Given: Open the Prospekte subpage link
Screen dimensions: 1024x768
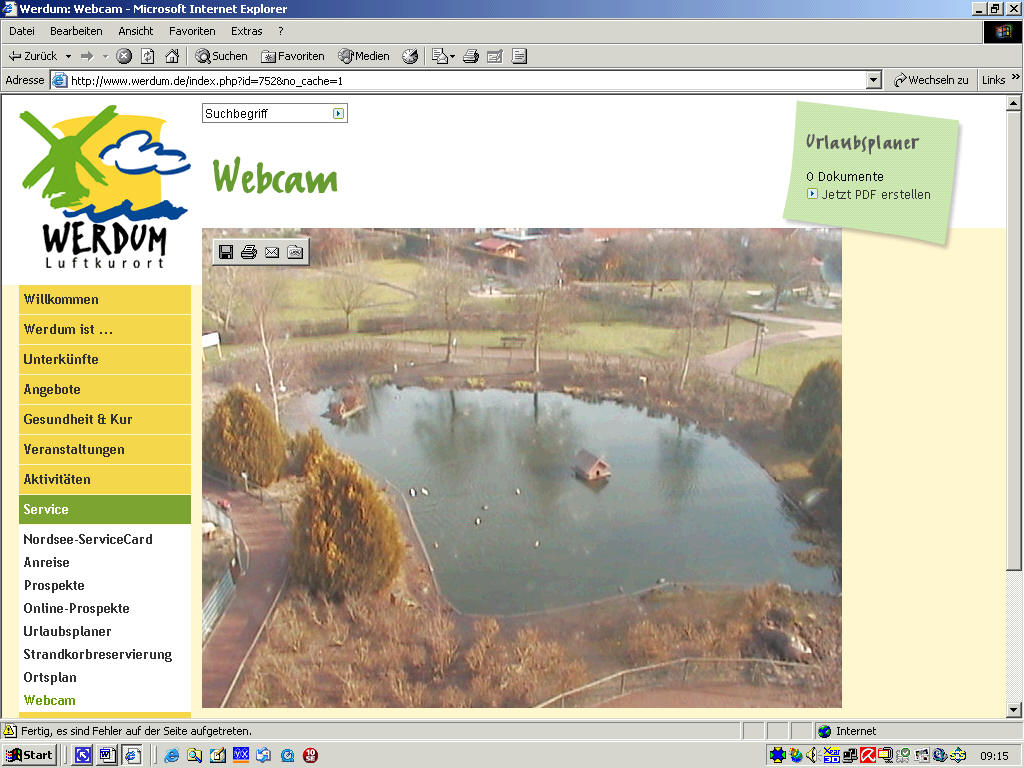Looking at the screenshot, I should tap(54, 585).
